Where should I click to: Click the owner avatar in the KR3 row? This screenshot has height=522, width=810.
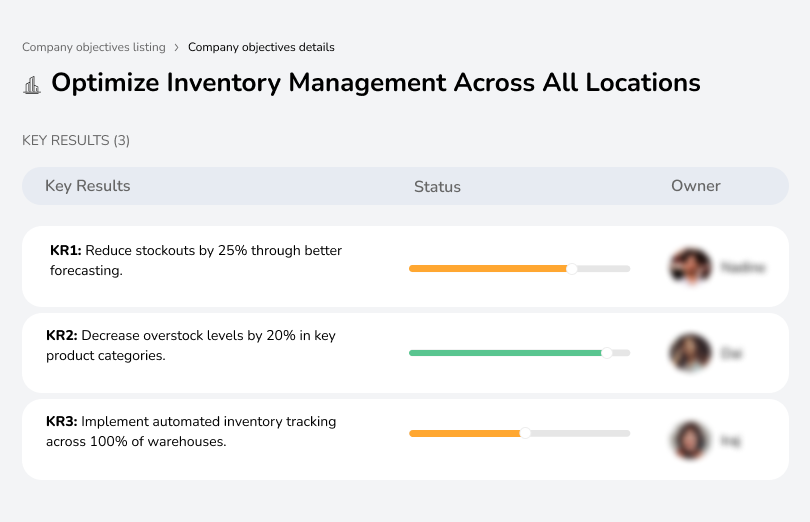point(690,440)
